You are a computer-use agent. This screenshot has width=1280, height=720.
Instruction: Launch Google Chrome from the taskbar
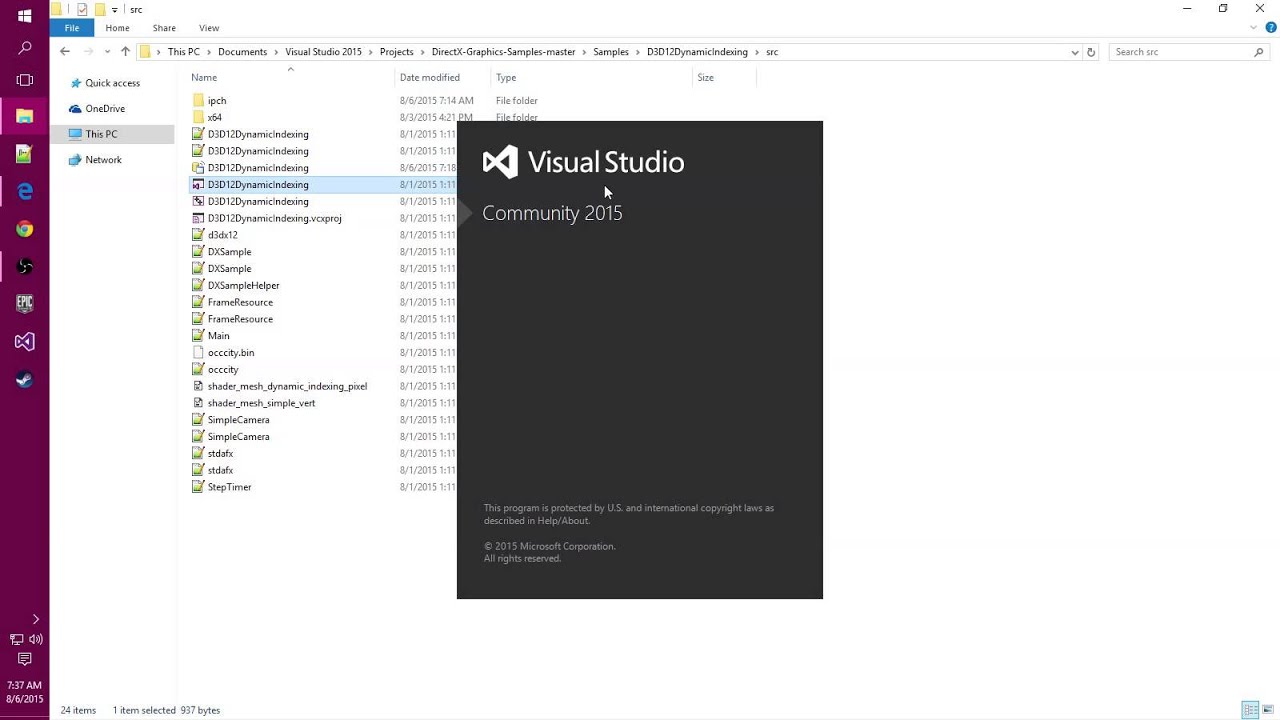pyautogui.click(x=25, y=229)
